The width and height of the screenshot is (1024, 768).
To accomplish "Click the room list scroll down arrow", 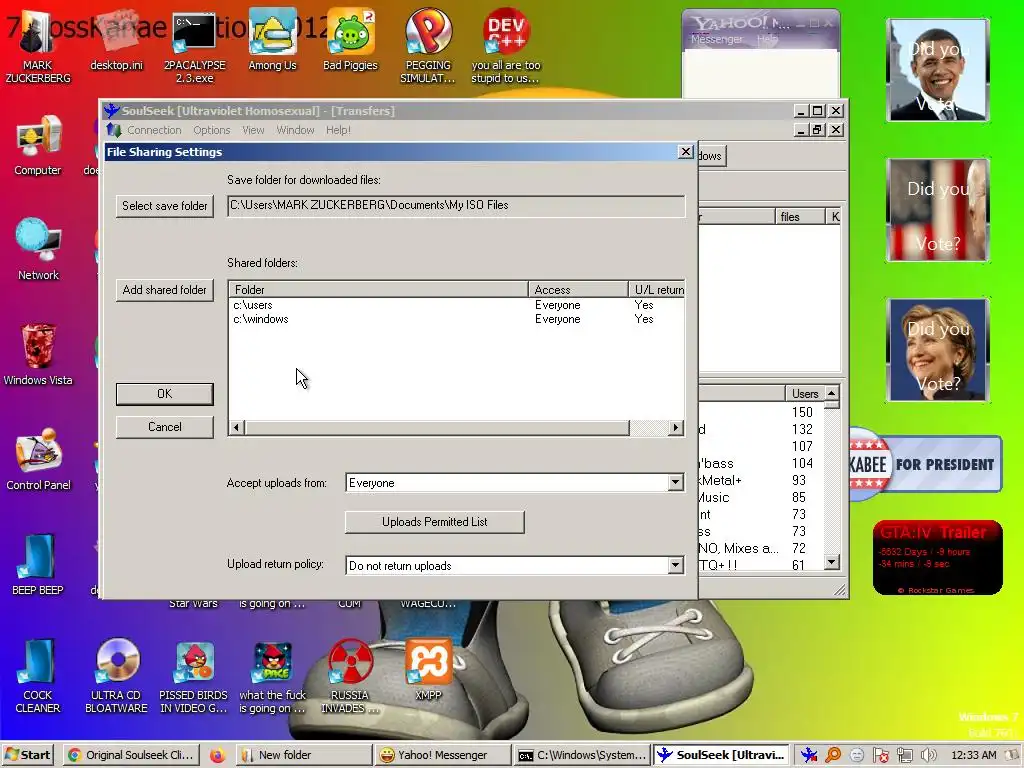I will pyautogui.click(x=831, y=562).
